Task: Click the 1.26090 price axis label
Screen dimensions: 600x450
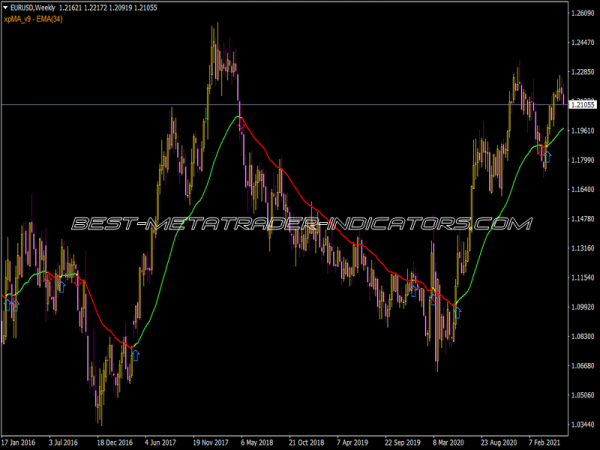Action: click(582, 13)
